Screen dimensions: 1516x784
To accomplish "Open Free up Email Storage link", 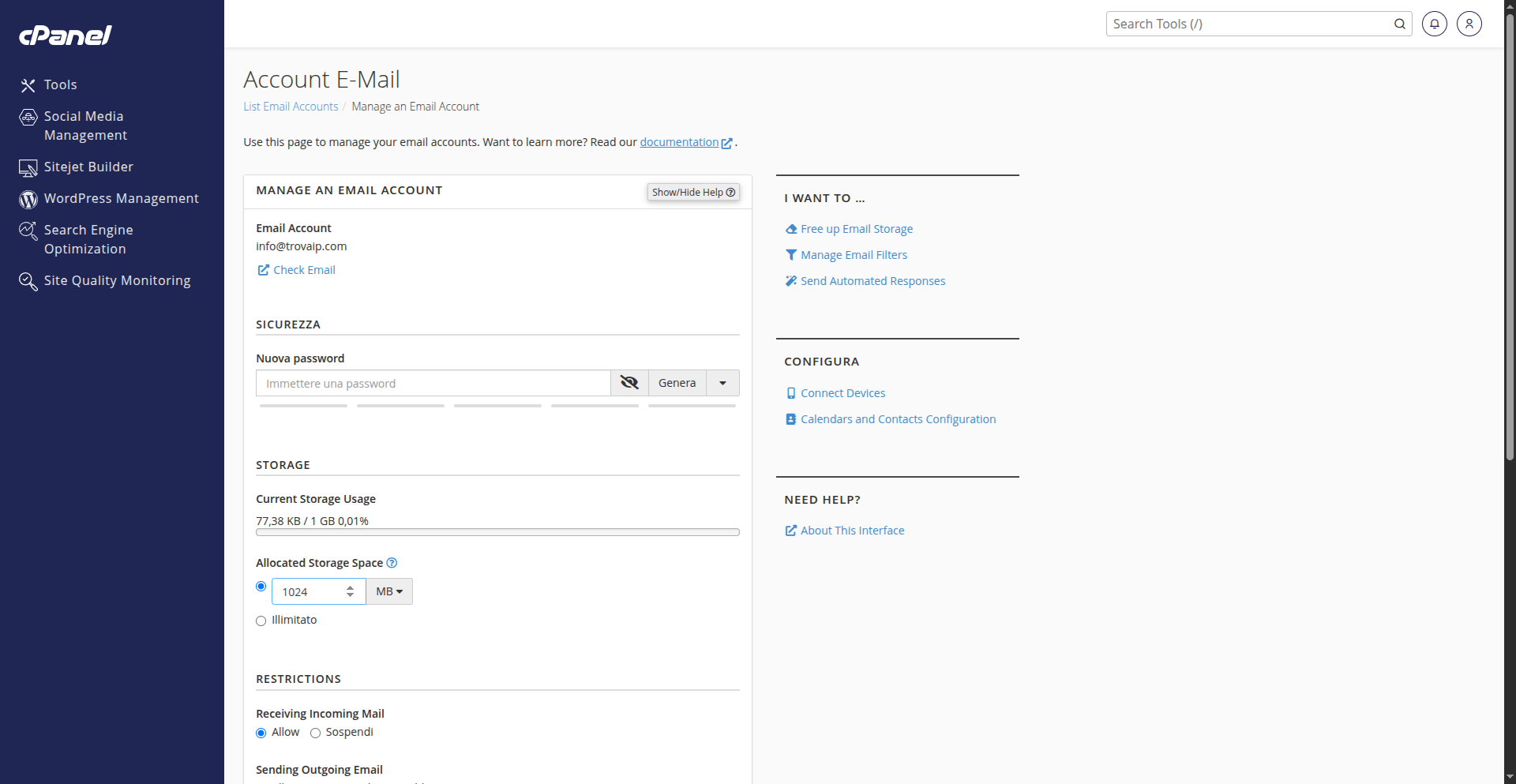I will point(857,229).
